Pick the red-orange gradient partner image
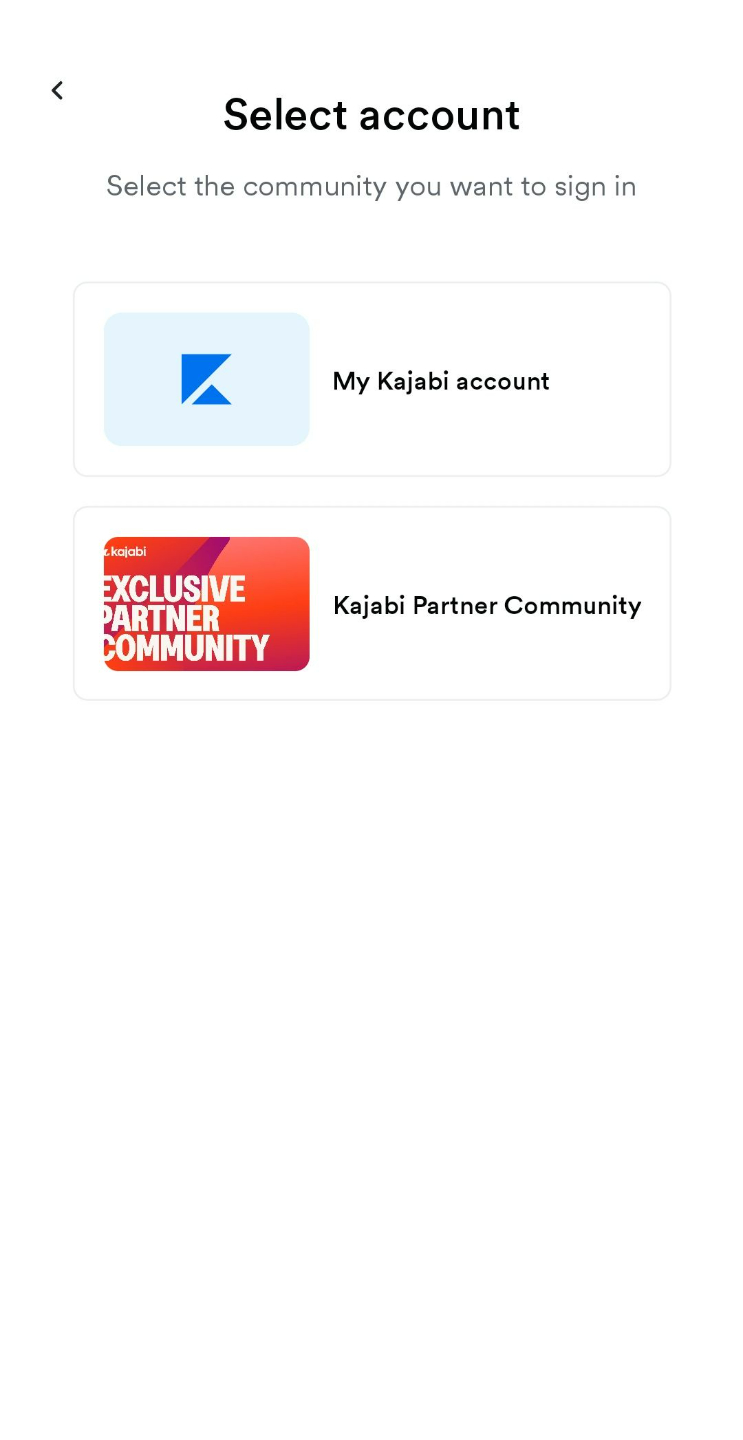This screenshot has width=743, height=1440. [207, 604]
